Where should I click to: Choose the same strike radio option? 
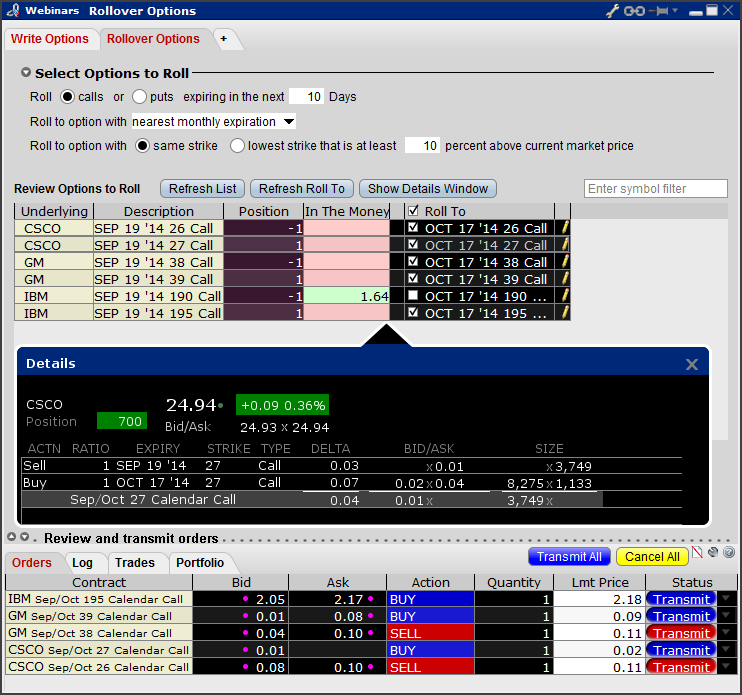pos(142,146)
